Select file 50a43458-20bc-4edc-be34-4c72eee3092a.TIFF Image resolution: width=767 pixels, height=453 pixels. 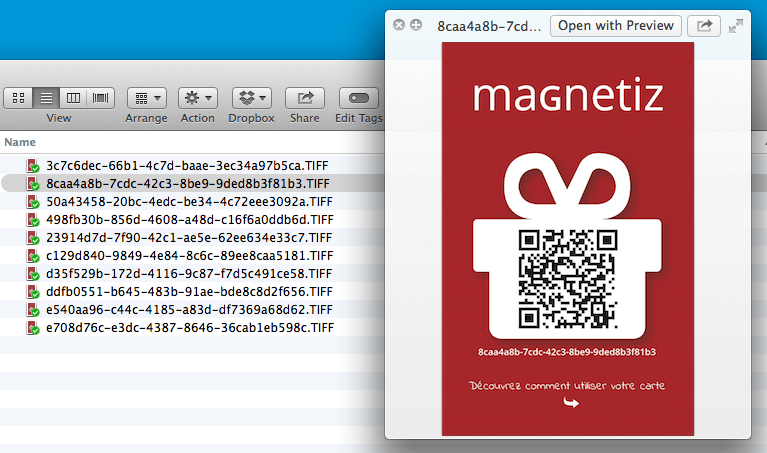click(188, 201)
